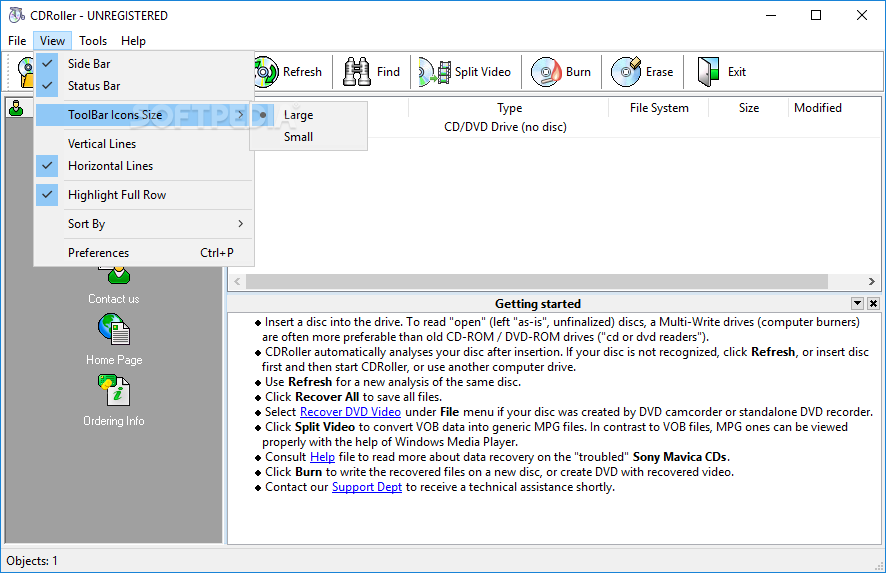Select Small toolbar icon size
Image resolution: width=886 pixels, height=573 pixels.
309,137
